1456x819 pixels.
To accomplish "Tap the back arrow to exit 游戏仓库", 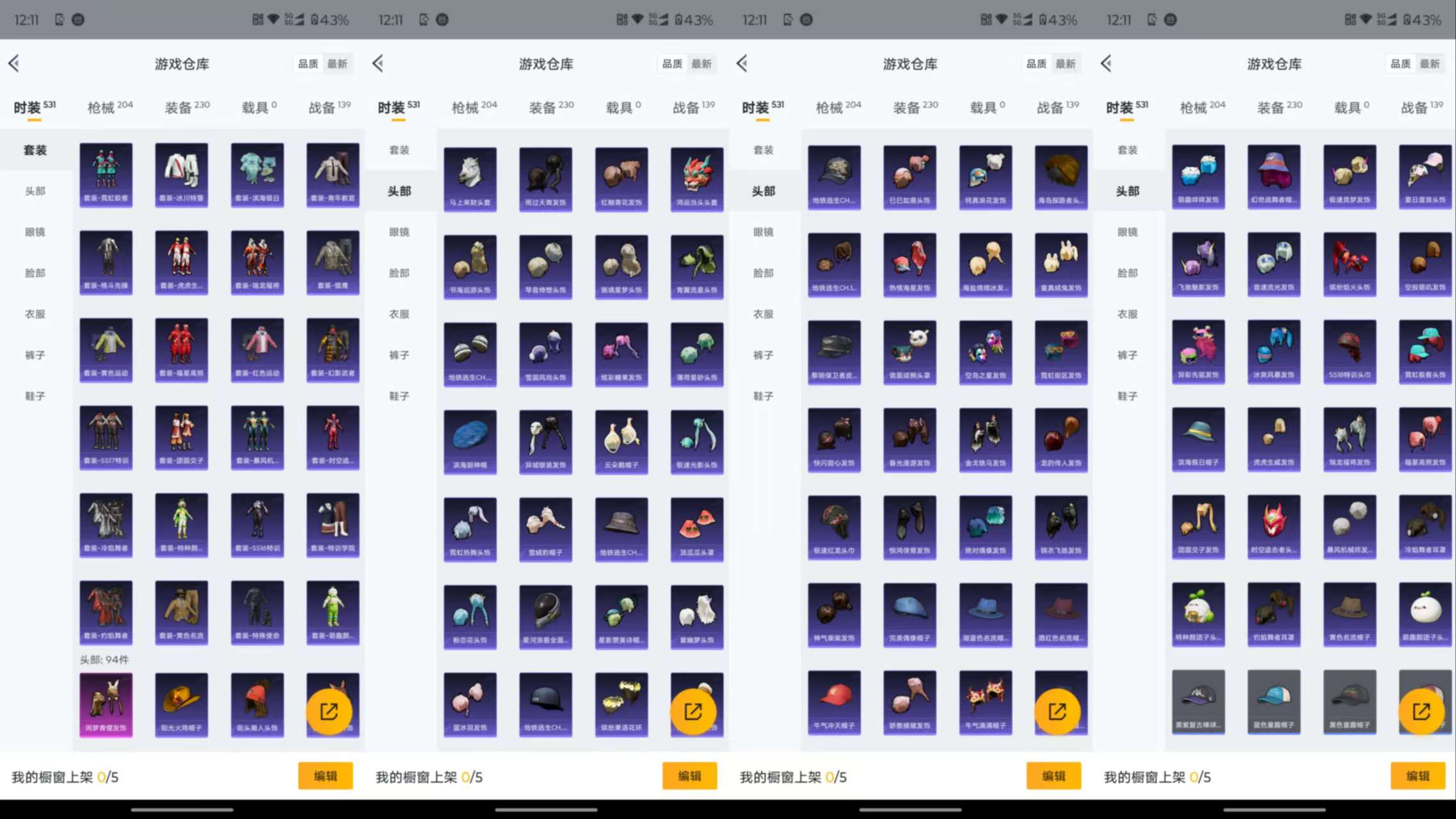I will tap(14, 63).
